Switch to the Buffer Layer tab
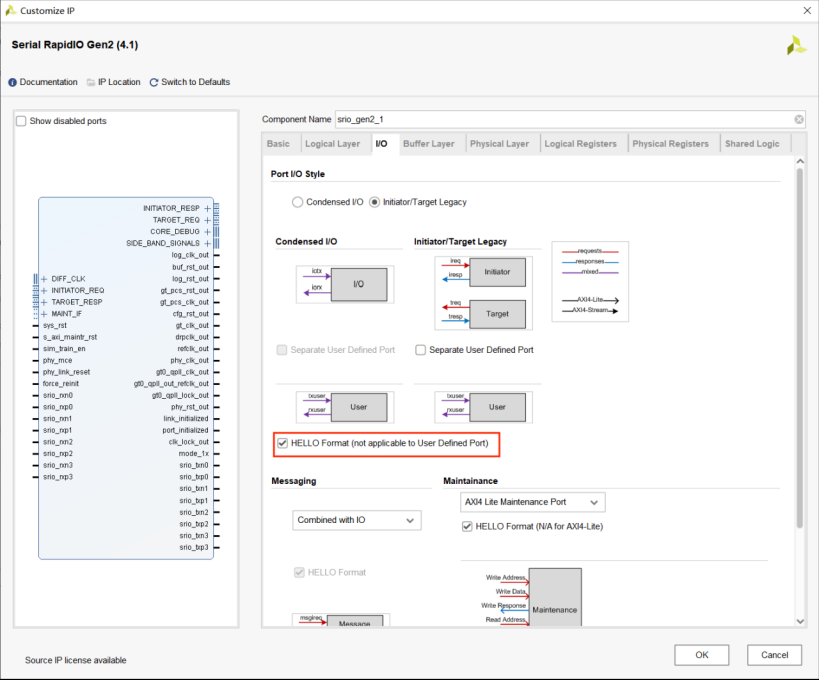Viewport: 819px width, 680px height. [428, 144]
